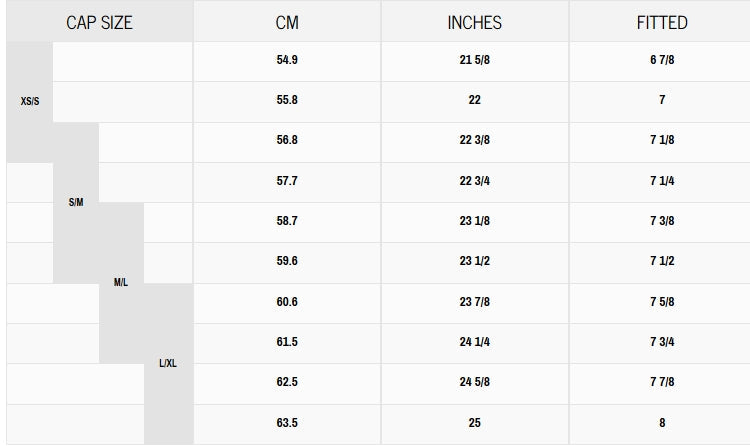
Task: Click the CAP SIZE column header
Action: click(99, 22)
